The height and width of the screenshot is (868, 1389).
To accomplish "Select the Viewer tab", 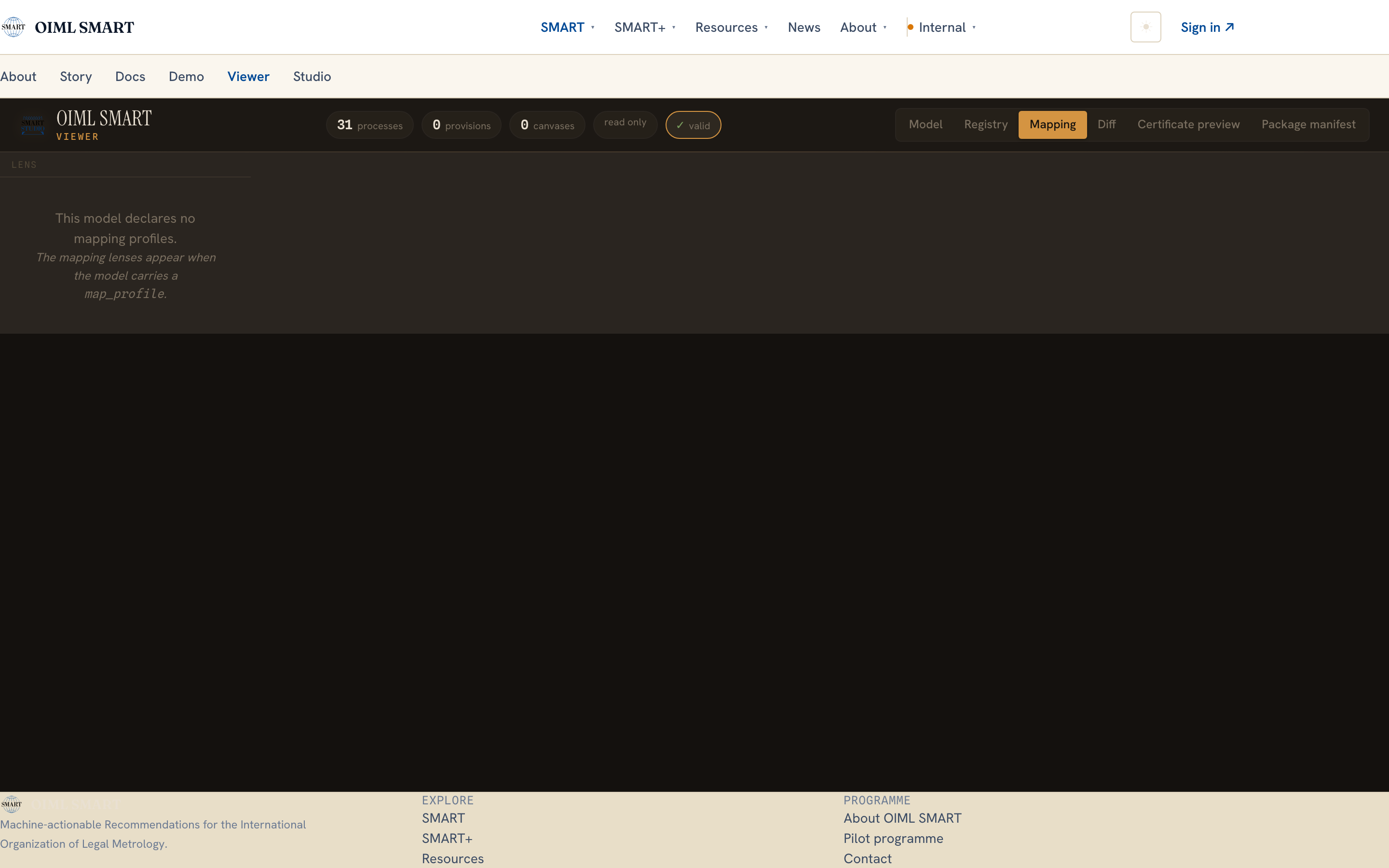I will pyautogui.click(x=248, y=76).
